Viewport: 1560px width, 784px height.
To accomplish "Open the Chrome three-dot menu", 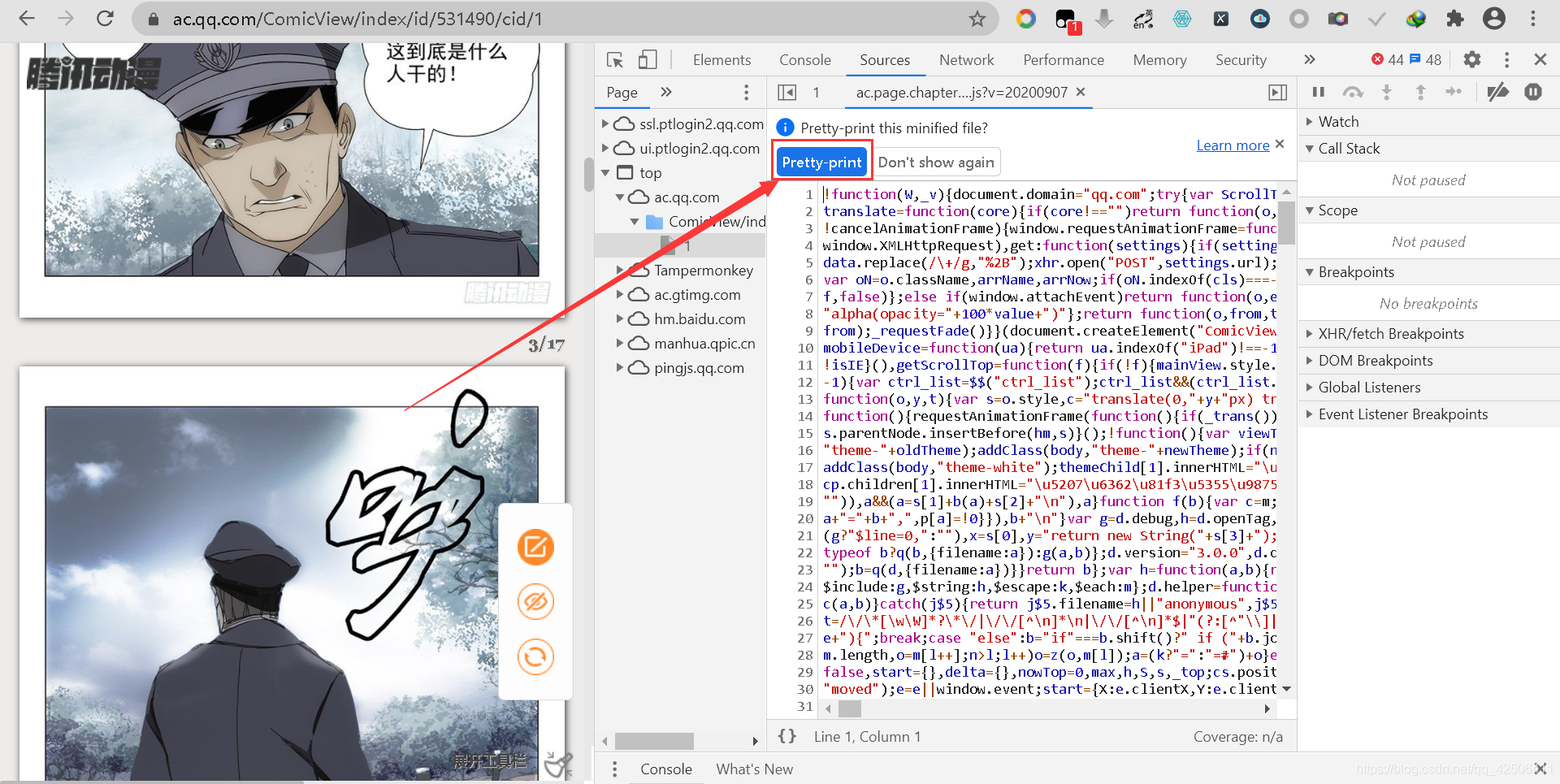I will pyautogui.click(x=1533, y=19).
